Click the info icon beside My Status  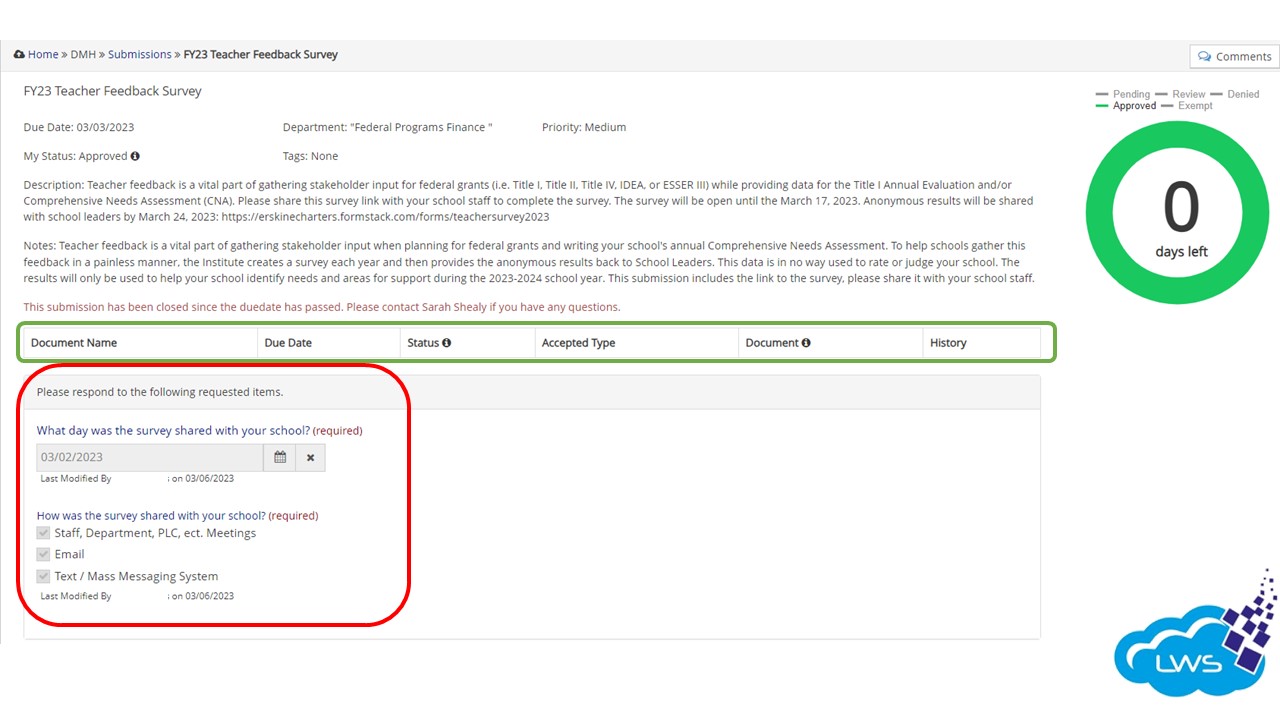tap(135, 156)
